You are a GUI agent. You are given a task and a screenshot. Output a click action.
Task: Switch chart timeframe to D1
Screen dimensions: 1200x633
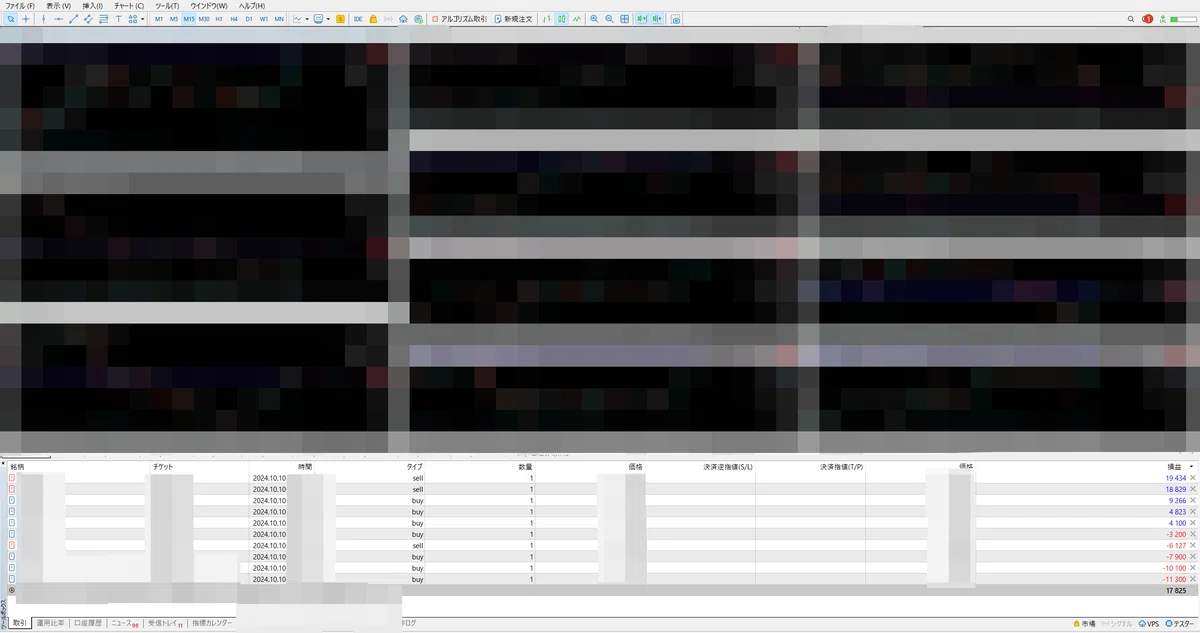(249, 19)
